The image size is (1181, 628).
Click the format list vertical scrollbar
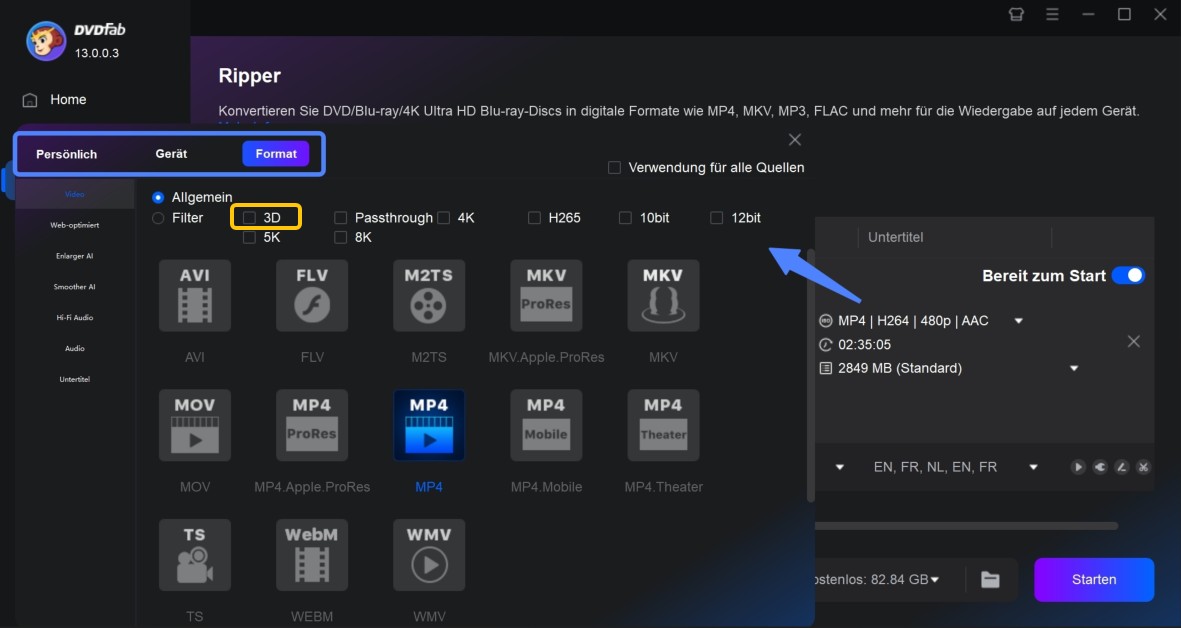[x=810, y=376]
